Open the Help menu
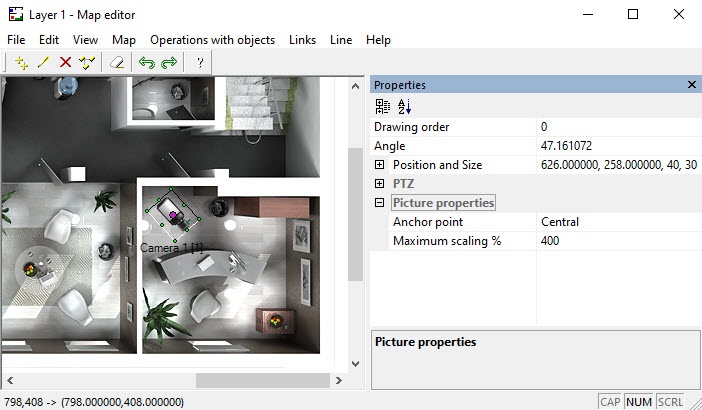The width and height of the screenshot is (702, 410). click(378, 40)
